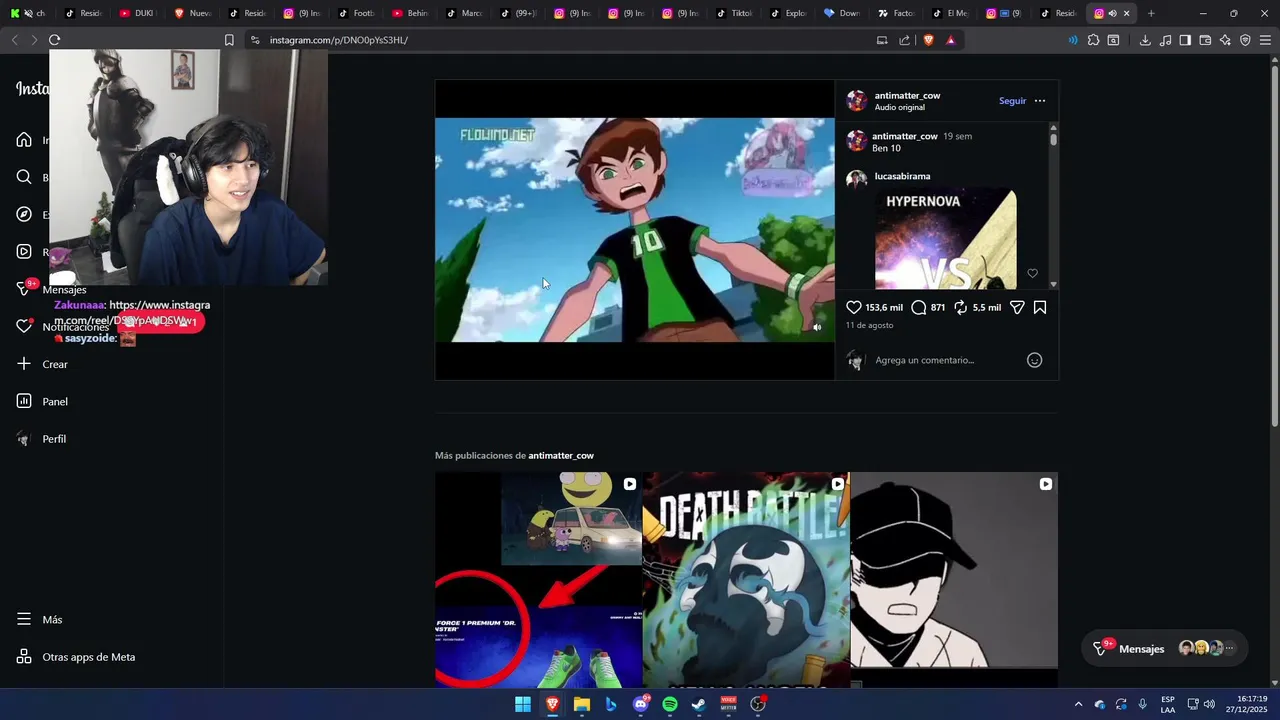Image resolution: width=1280 pixels, height=720 pixels.
Task: Open the Death Battle reel thumbnail
Action: pos(746,579)
